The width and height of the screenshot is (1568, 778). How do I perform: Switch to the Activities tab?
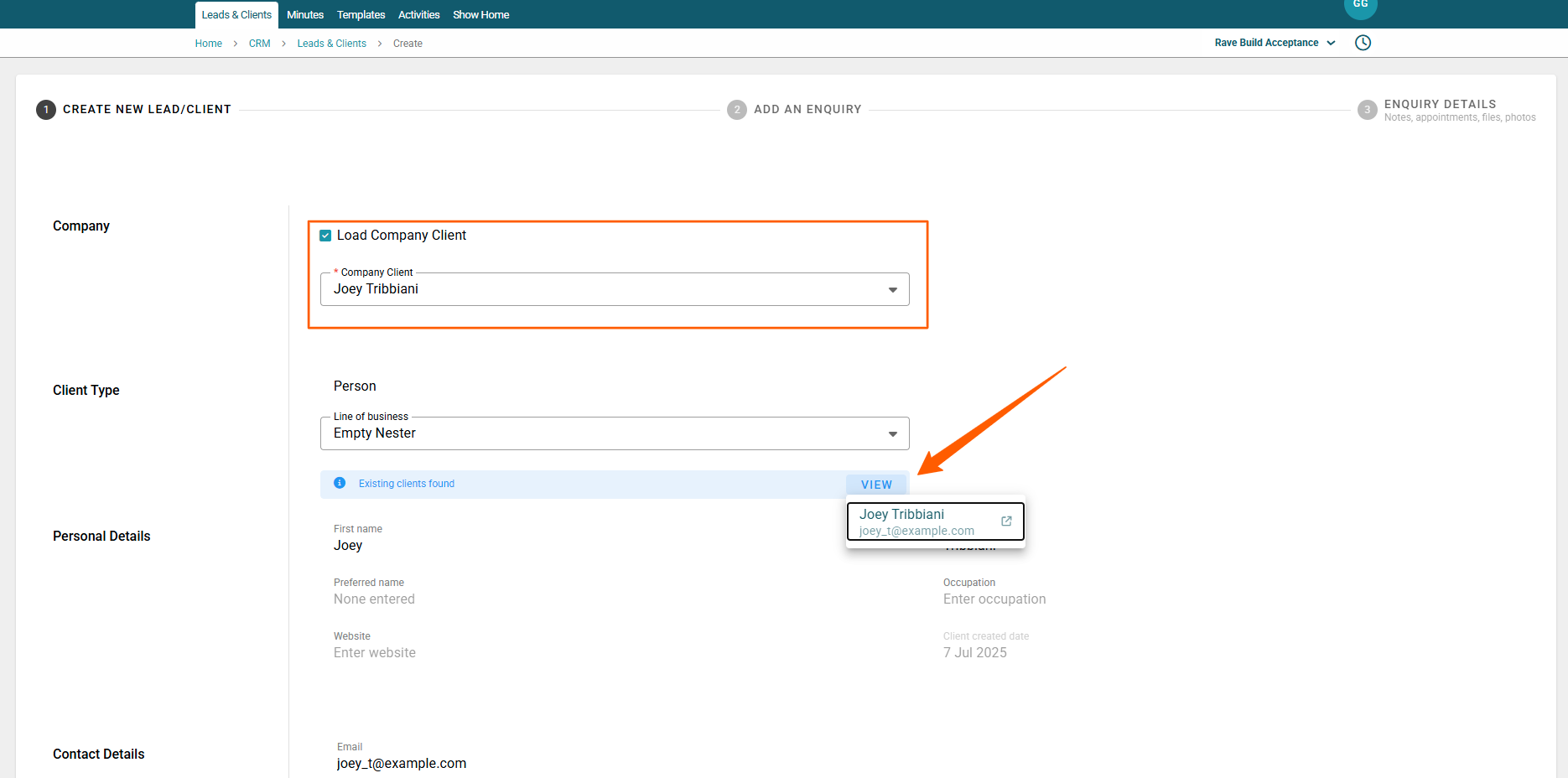click(x=418, y=15)
